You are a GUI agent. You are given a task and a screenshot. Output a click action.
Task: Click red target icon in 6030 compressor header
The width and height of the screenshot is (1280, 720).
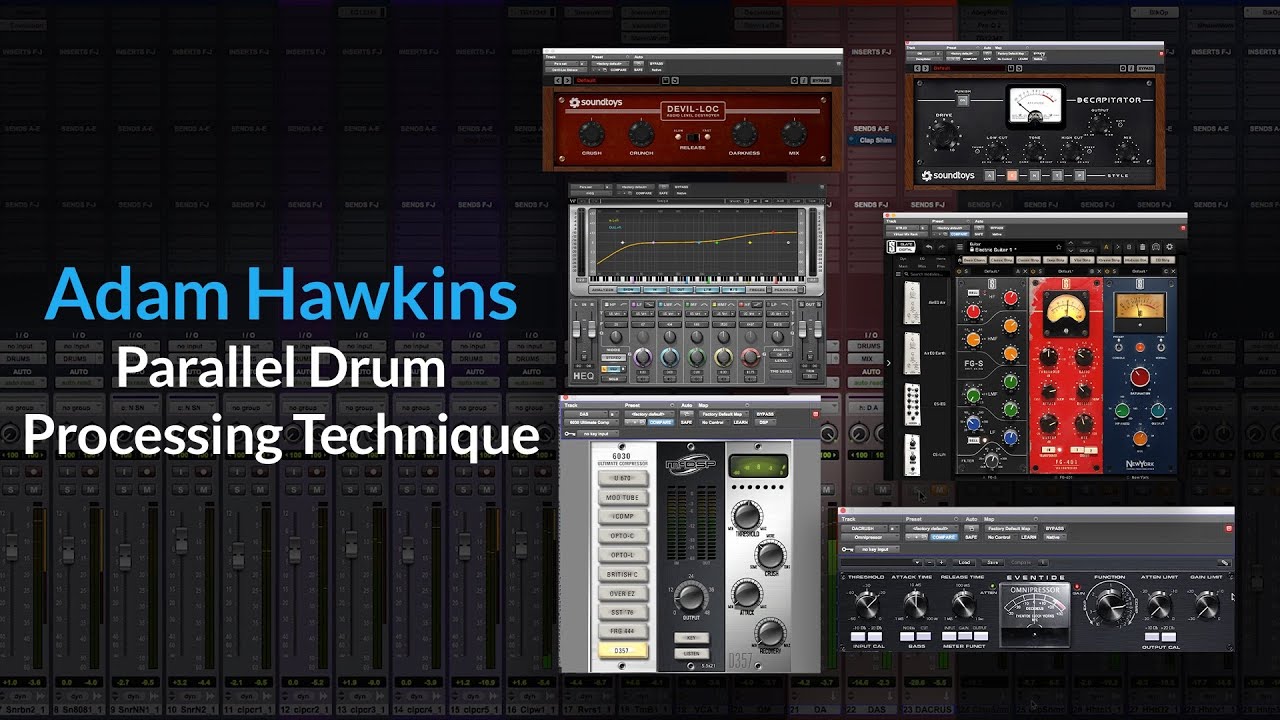(x=816, y=414)
